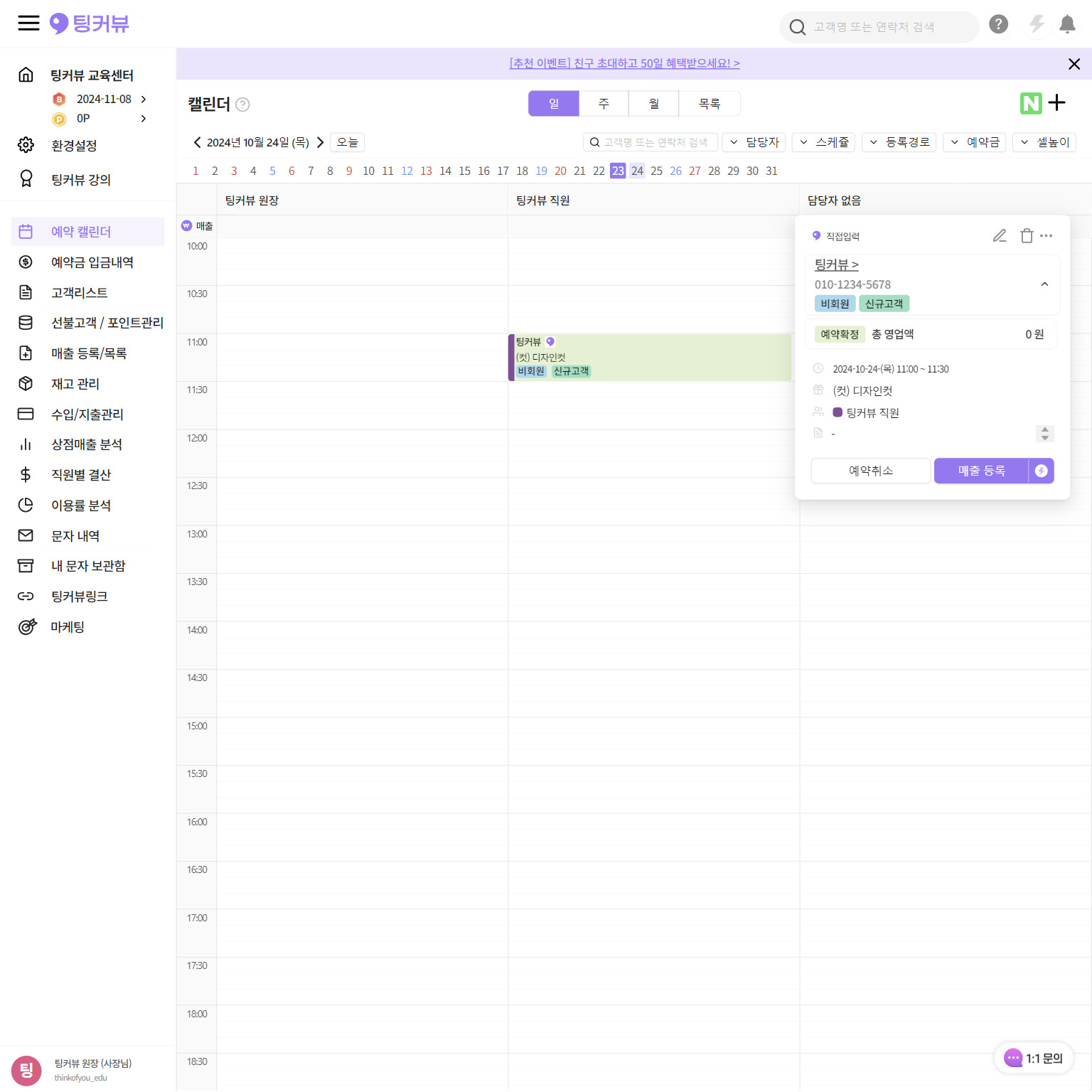Open 1:1 문의 chat button
The image size is (1092, 1092).
(x=1034, y=1059)
